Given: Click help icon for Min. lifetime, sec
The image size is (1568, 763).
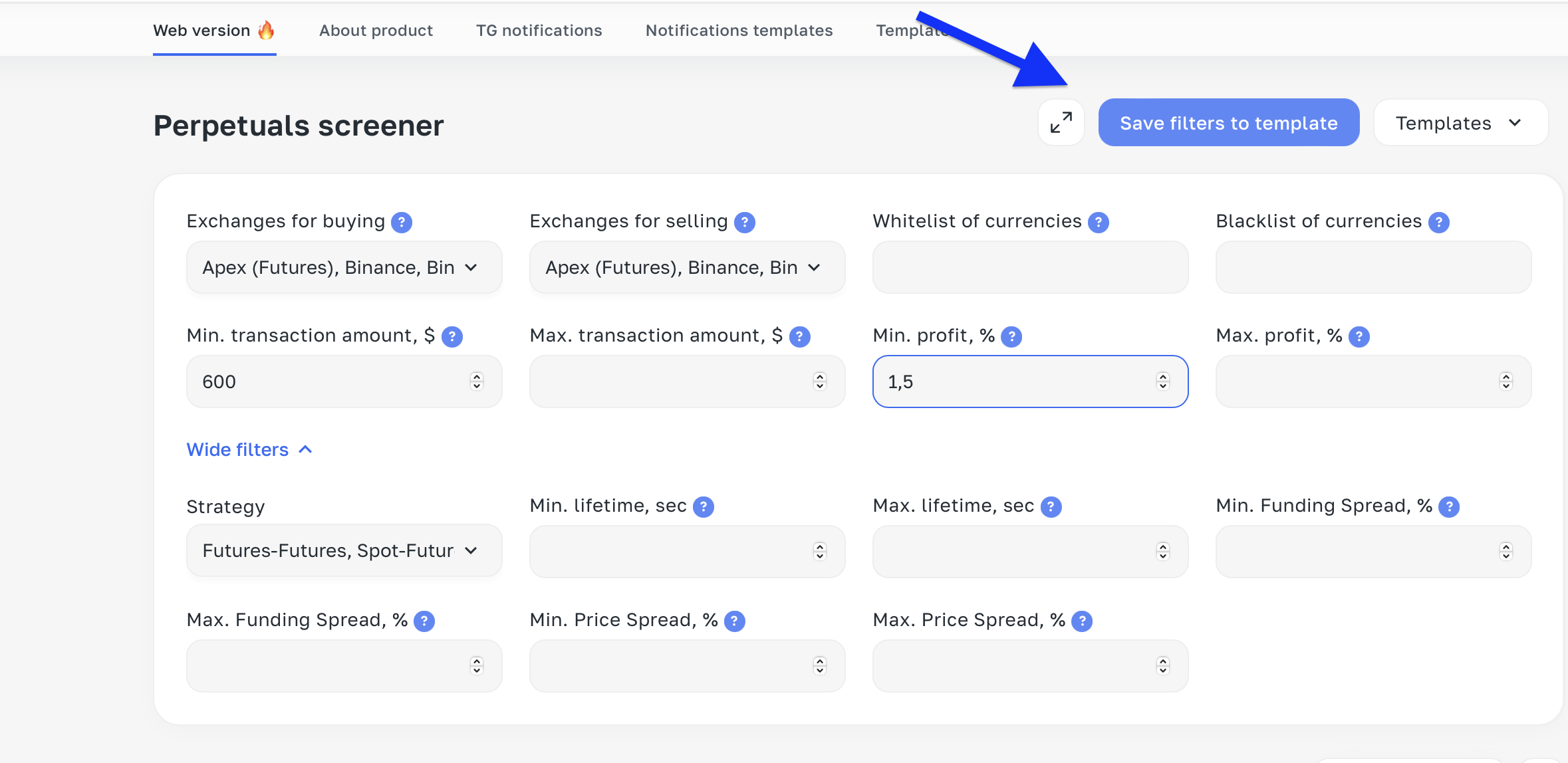Looking at the screenshot, I should (x=703, y=506).
